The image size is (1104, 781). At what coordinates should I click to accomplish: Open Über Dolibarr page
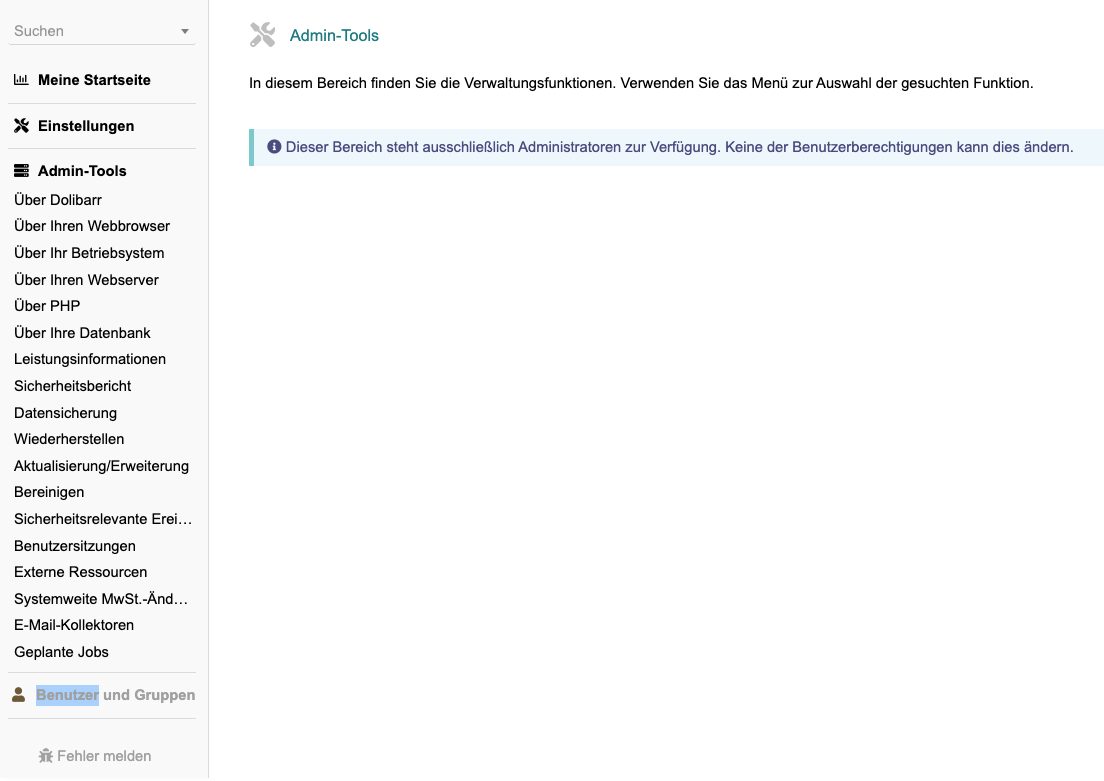pyautogui.click(x=58, y=200)
